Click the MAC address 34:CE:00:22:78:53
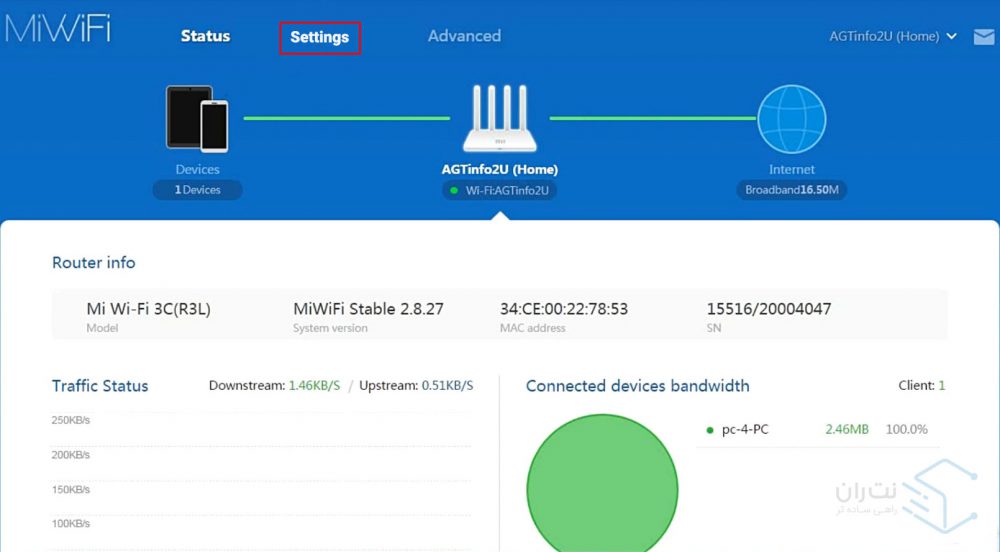This screenshot has height=552, width=1000. tap(563, 309)
